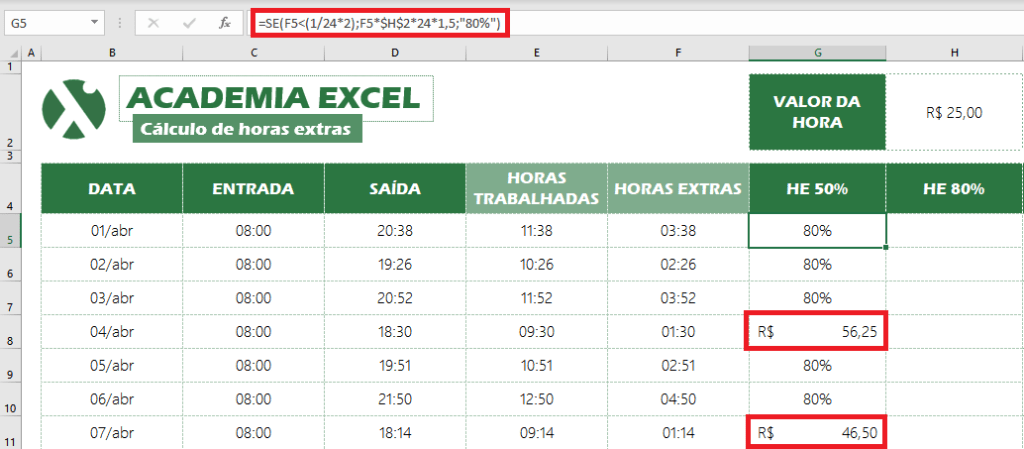
Task: Click the formula bar options dots handle
Action: click(x=119, y=23)
